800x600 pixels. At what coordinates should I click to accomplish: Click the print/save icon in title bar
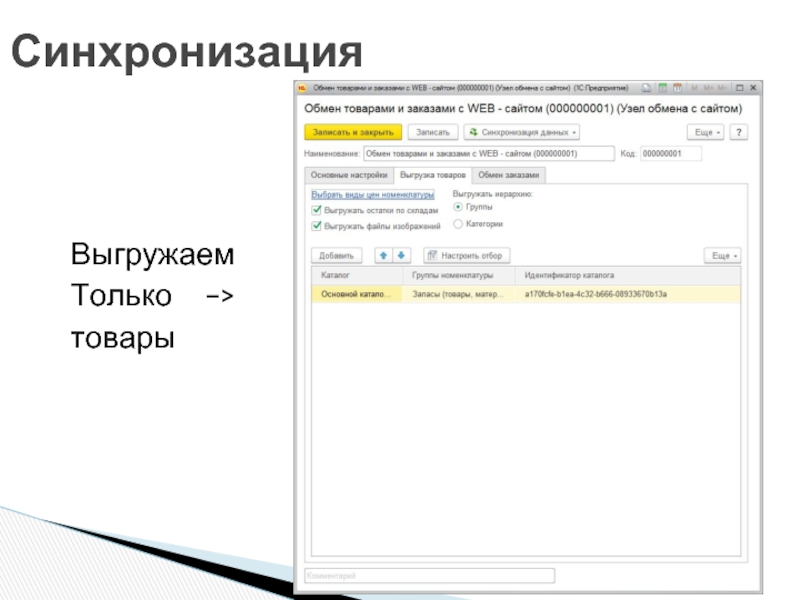coord(646,88)
